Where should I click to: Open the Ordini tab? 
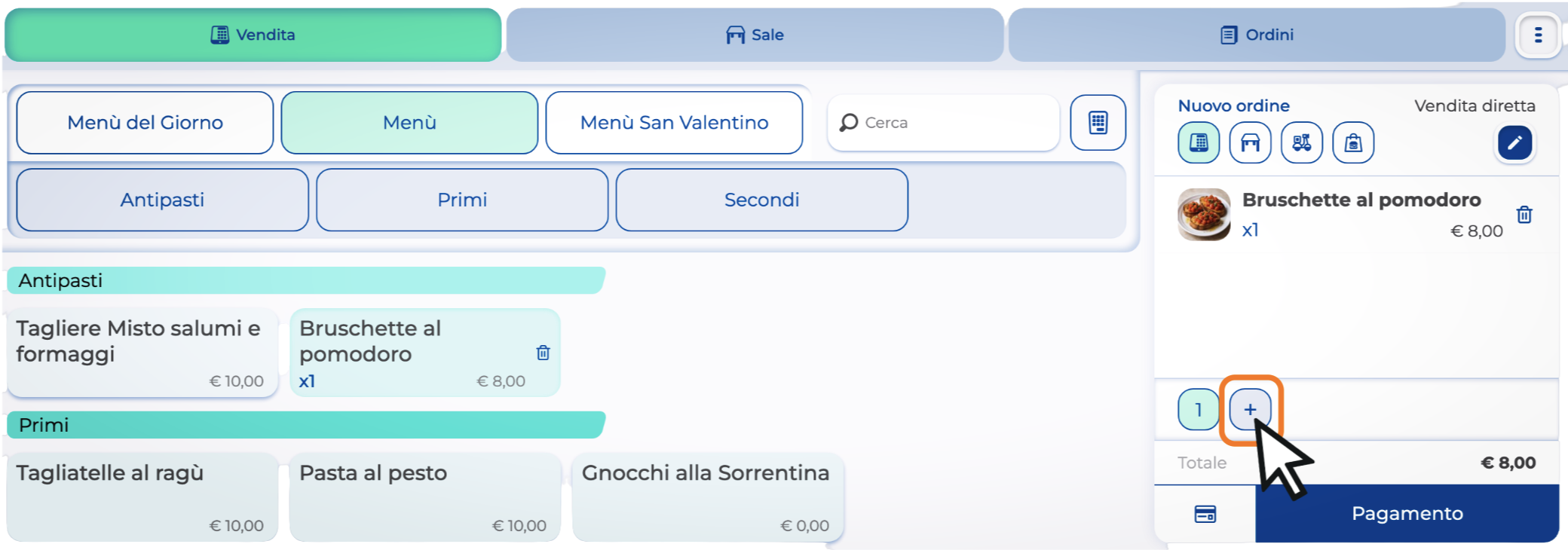1257,35
